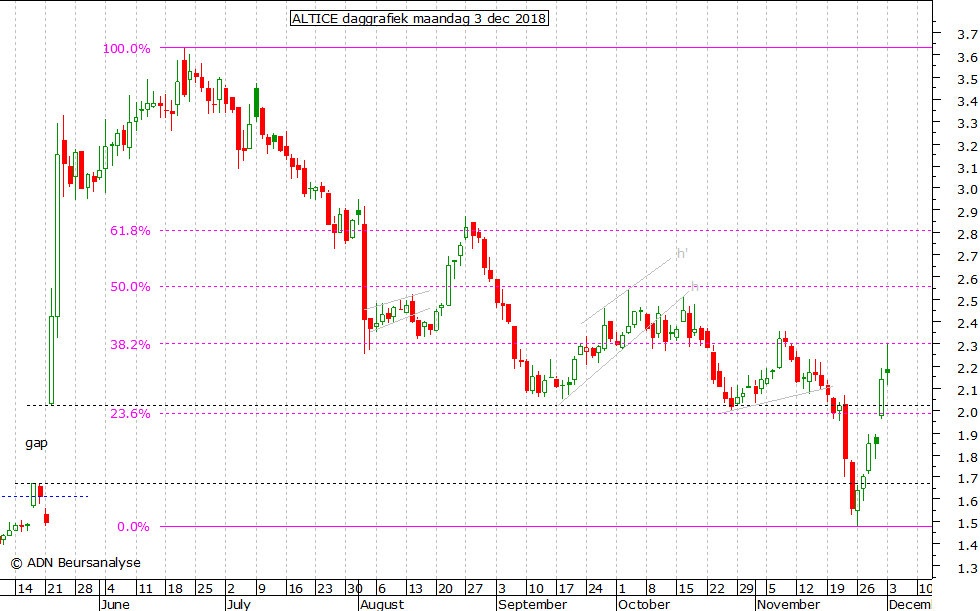Click the date label 9 on the time axis

click(x=261, y=589)
